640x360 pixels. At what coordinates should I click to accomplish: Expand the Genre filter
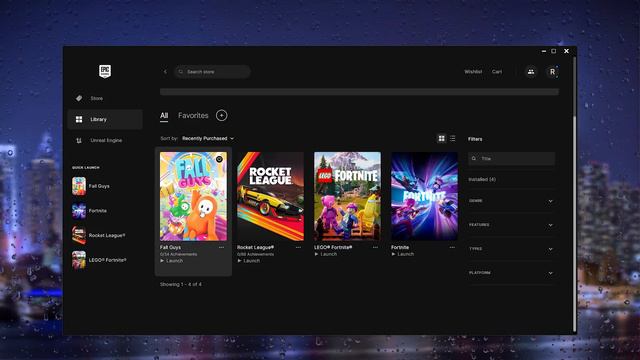[x=511, y=201]
